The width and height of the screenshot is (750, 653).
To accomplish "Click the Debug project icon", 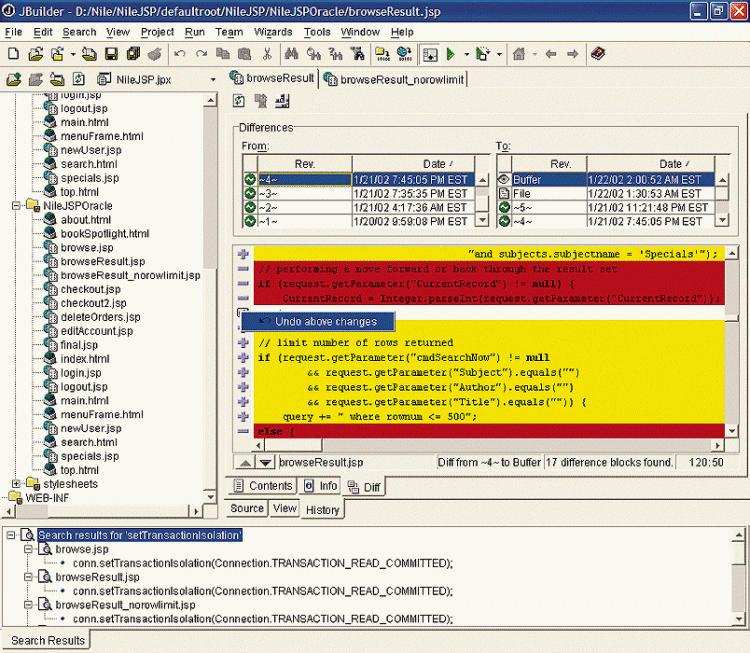I will 483,54.
